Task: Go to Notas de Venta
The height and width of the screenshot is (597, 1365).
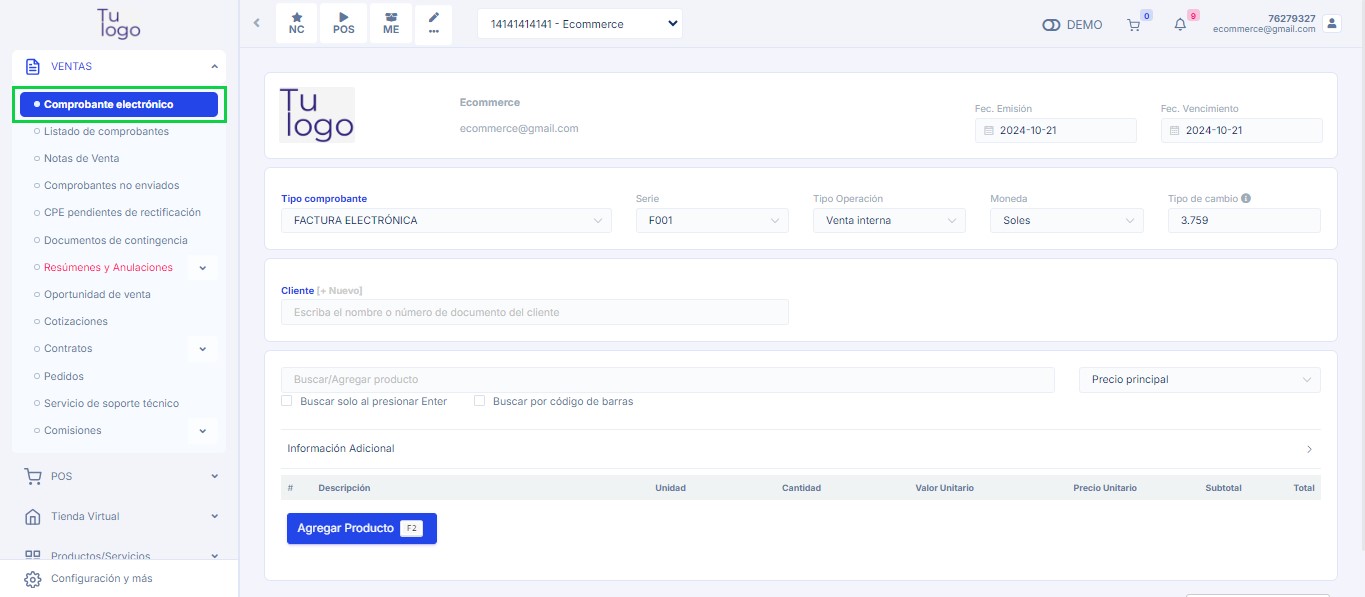Action: click(x=81, y=158)
